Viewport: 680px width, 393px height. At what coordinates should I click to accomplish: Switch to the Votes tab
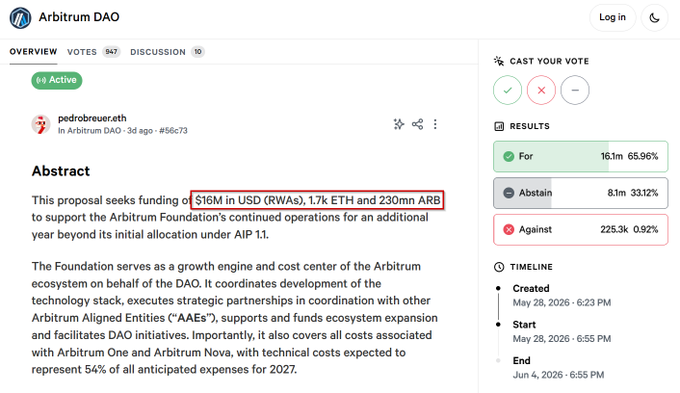coord(93,52)
